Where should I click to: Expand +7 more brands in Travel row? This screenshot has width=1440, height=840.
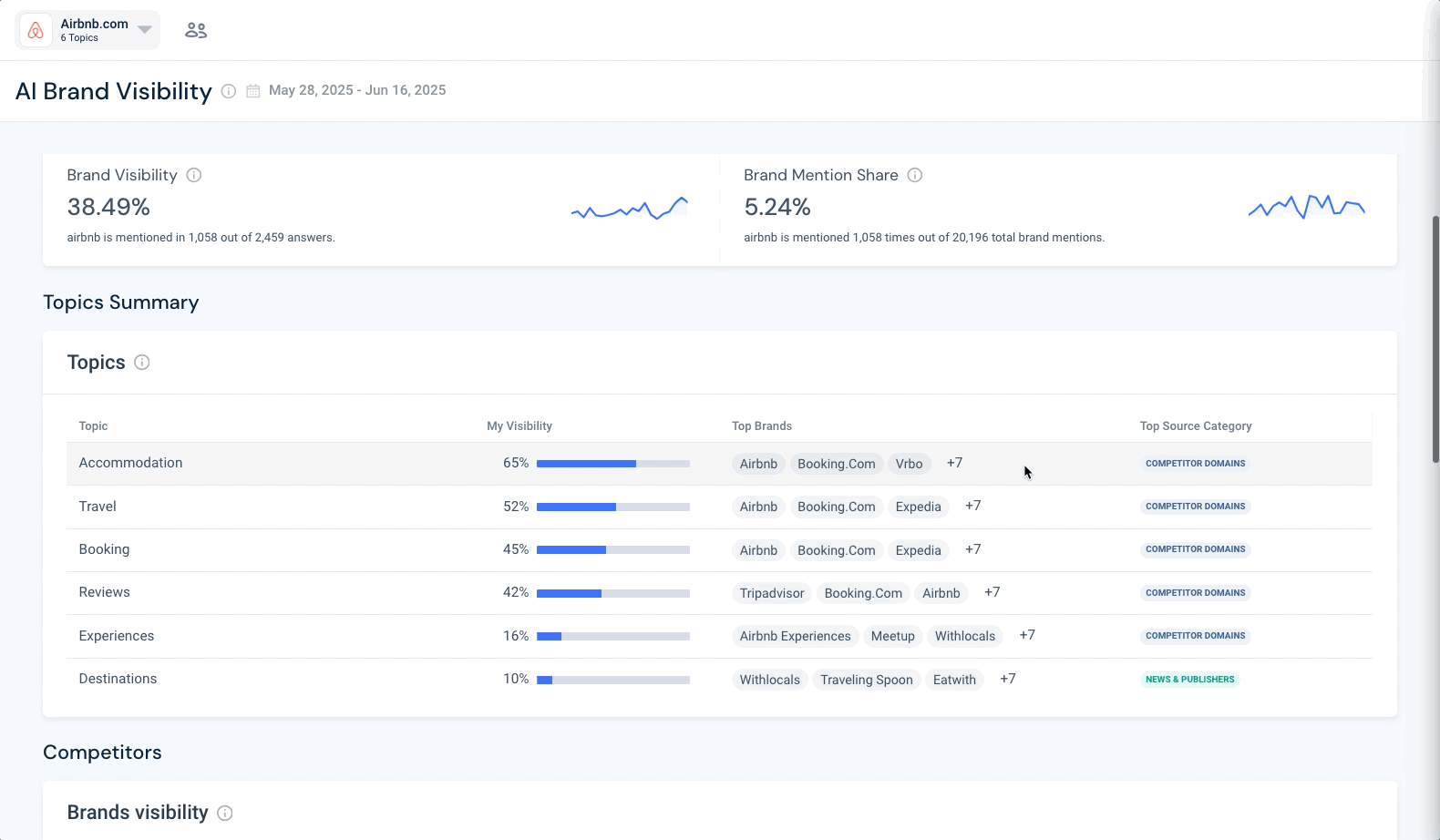point(973,506)
